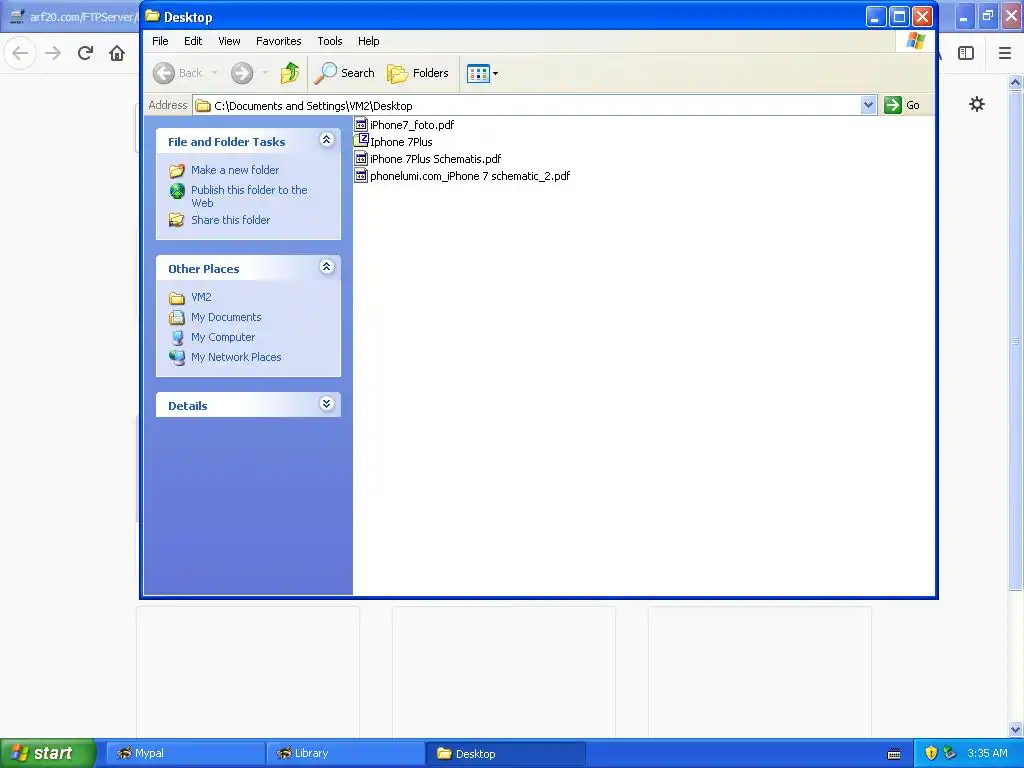The image size is (1024, 768).
Task: Click the Forward arrow button in Explorer
Action: (242, 73)
